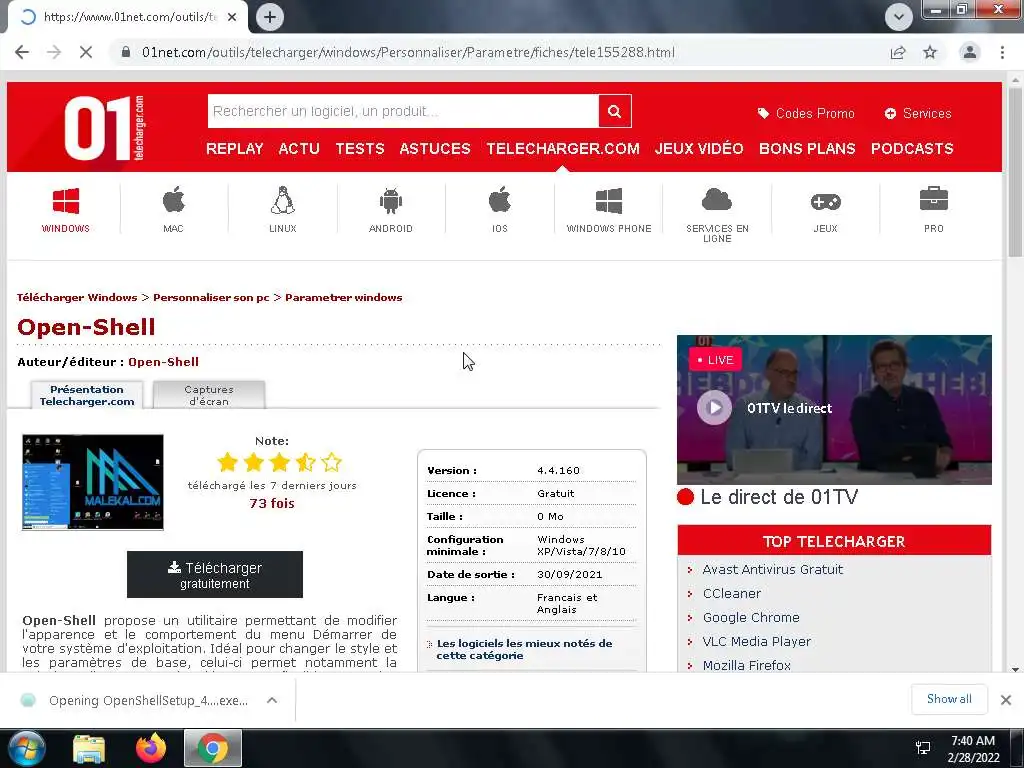Go back with the browser back arrow
This screenshot has height=768, width=1024.
click(x=22, y=52)
